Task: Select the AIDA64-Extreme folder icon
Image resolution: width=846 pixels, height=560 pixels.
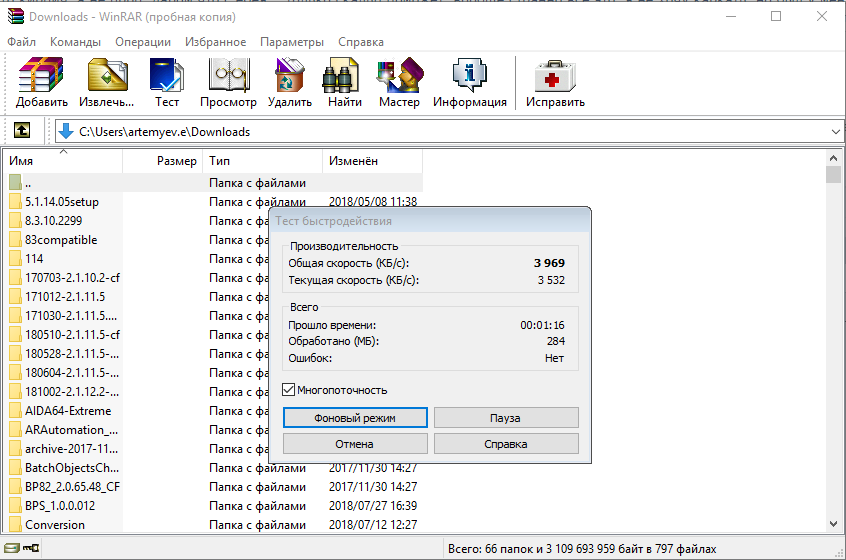Action: tap(16, 411)
